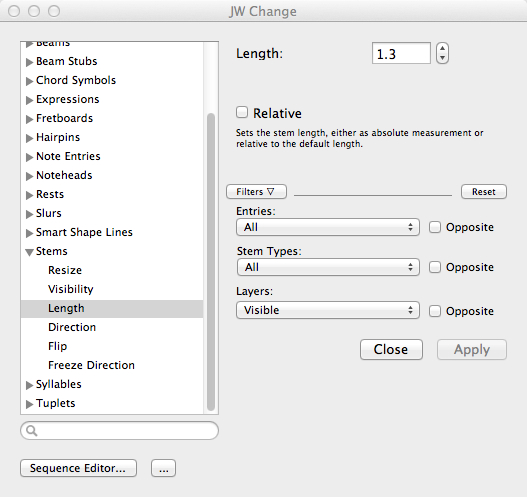The width and height of the screenshot is (527, 497).
Task: Expand the Note Entries category
Action: click(x=30, y=157)
